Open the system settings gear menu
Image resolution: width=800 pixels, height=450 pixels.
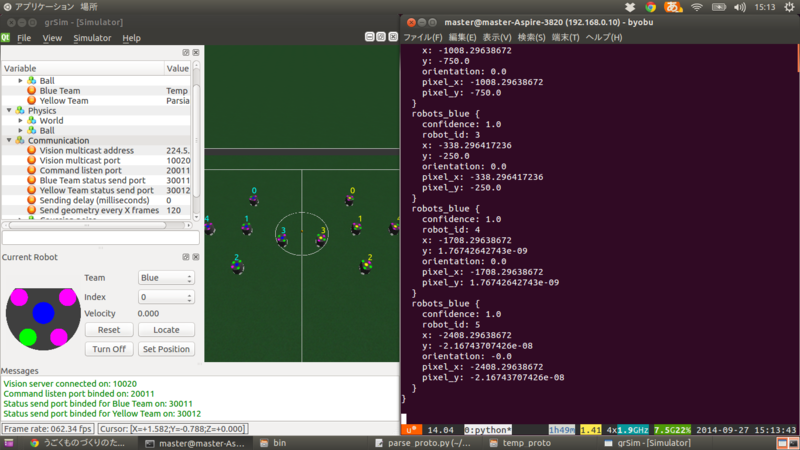point(789,7)
